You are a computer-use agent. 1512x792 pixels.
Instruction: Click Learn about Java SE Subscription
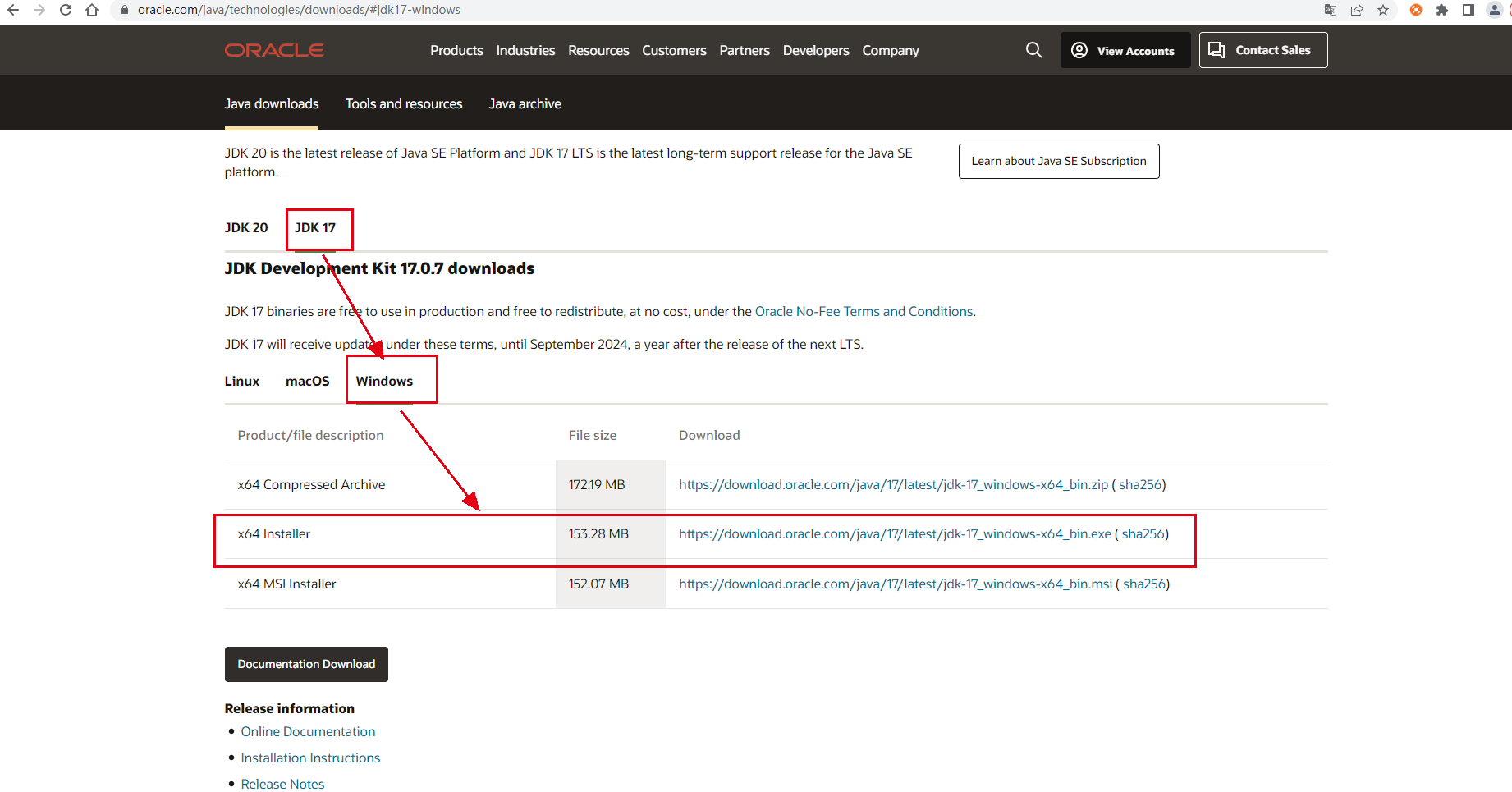coord(1059,161)
